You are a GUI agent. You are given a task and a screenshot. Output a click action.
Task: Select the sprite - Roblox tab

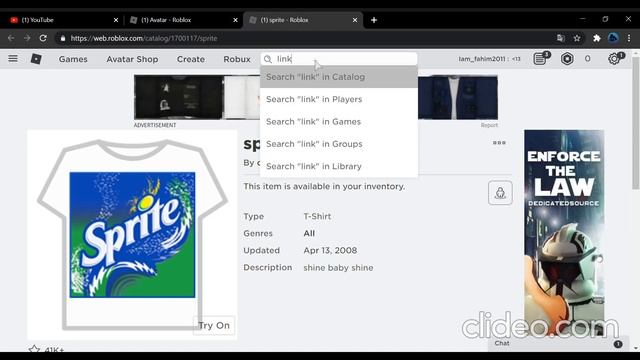click(x=303, y=20)
